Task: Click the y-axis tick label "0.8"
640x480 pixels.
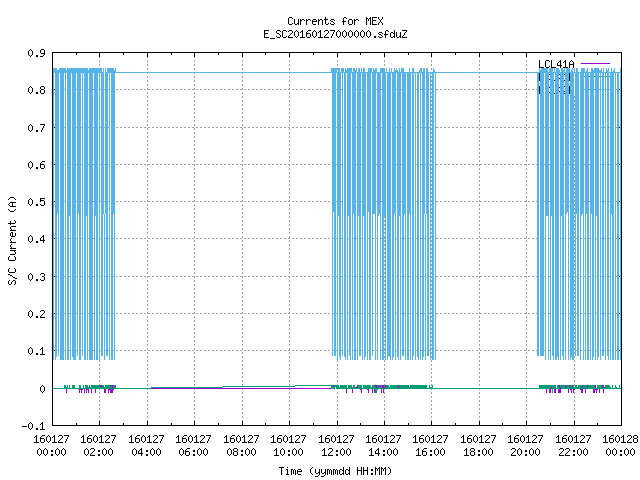Action: click(36, 90)
